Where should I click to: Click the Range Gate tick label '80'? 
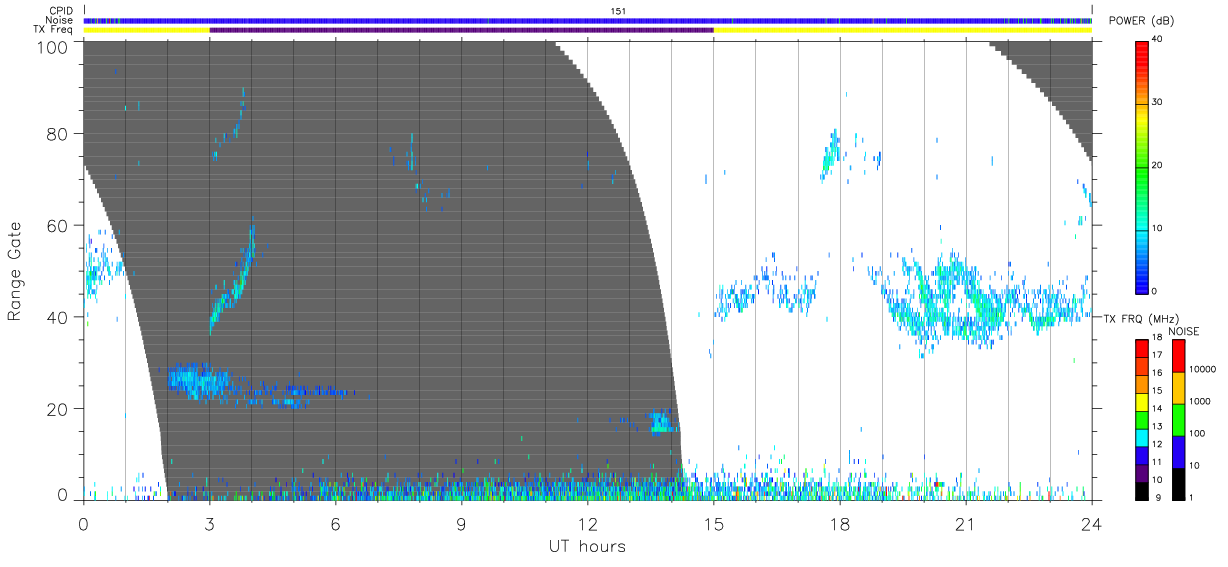click(x=58, y=134)
